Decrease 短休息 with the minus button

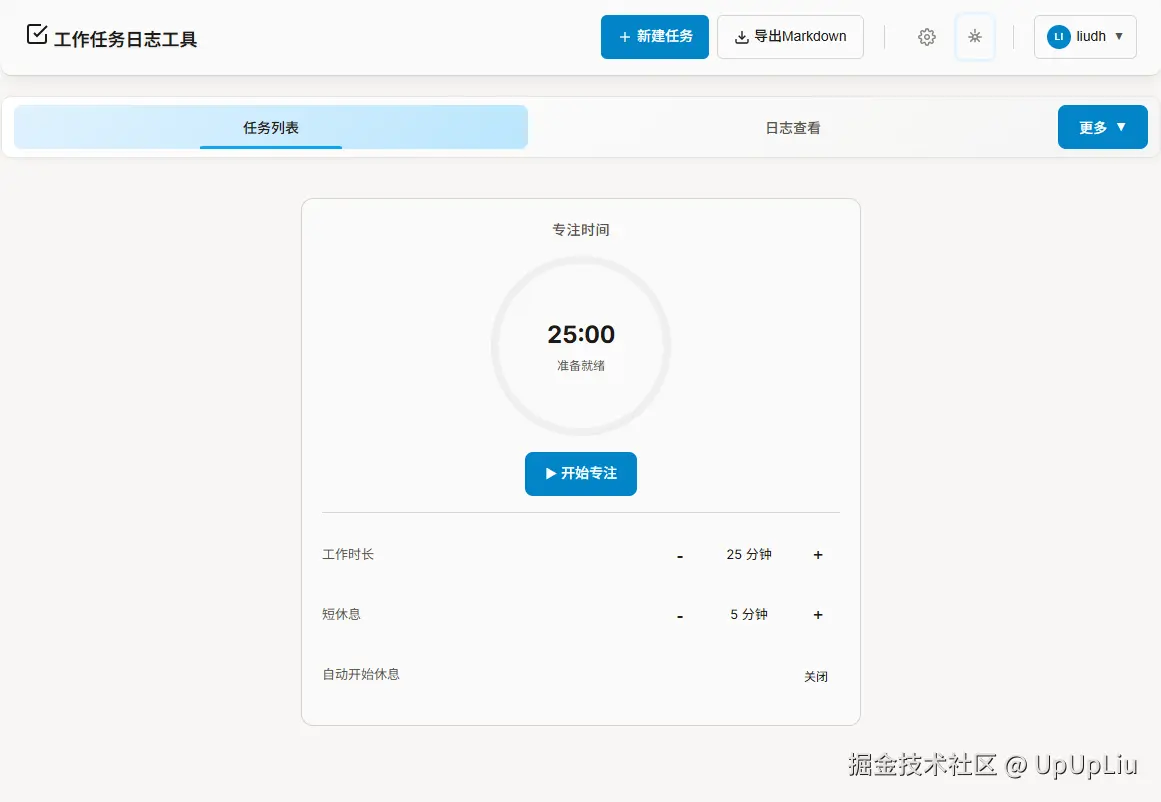680,615
